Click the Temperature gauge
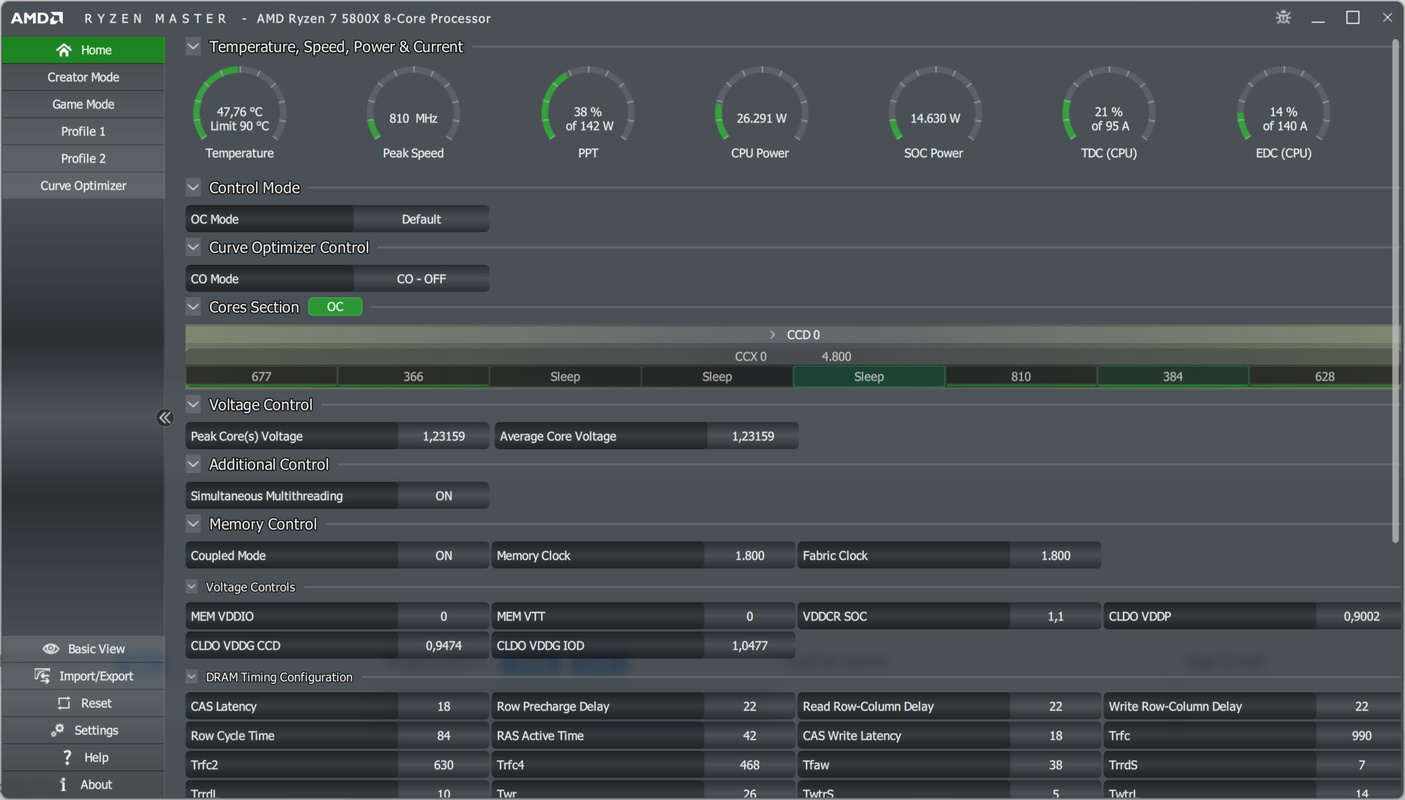Image resolution: width=1405 pixels, height=800 pixels. coord(239,112)
